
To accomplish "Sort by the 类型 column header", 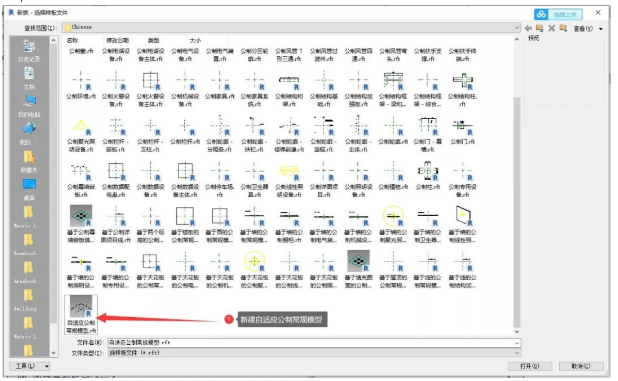I will (153, 40).
